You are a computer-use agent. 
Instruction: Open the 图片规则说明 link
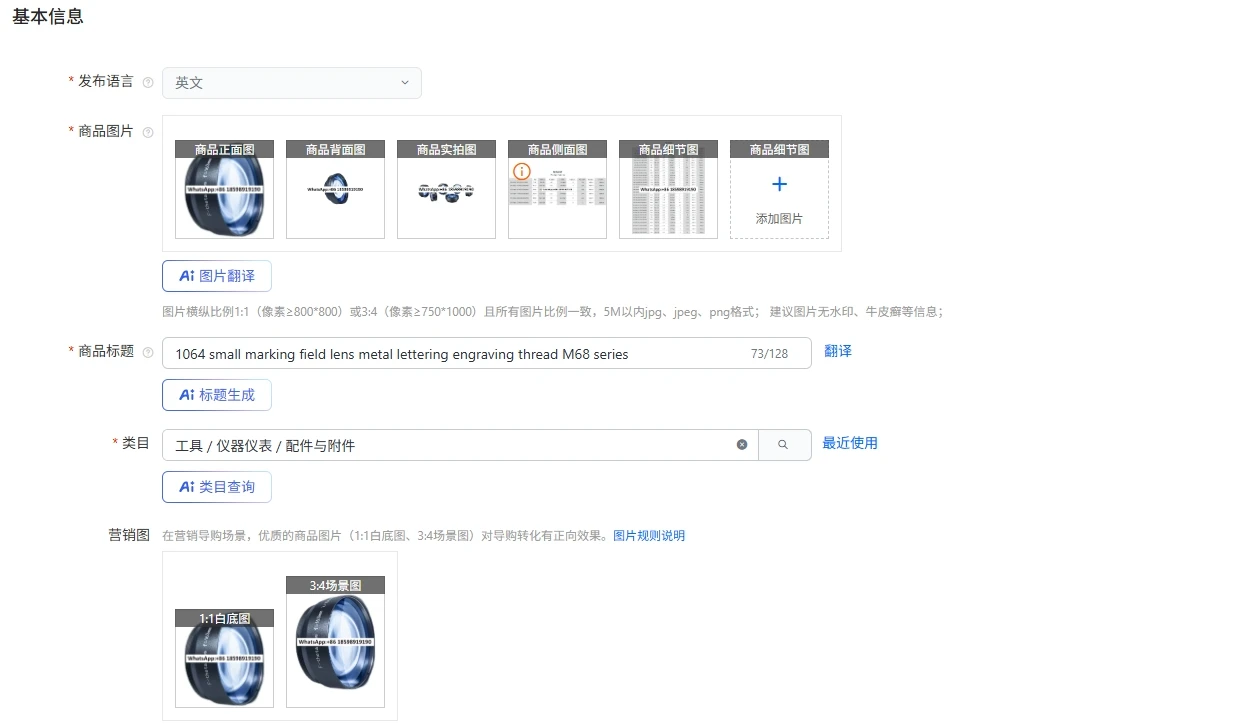tap(649, 536)
